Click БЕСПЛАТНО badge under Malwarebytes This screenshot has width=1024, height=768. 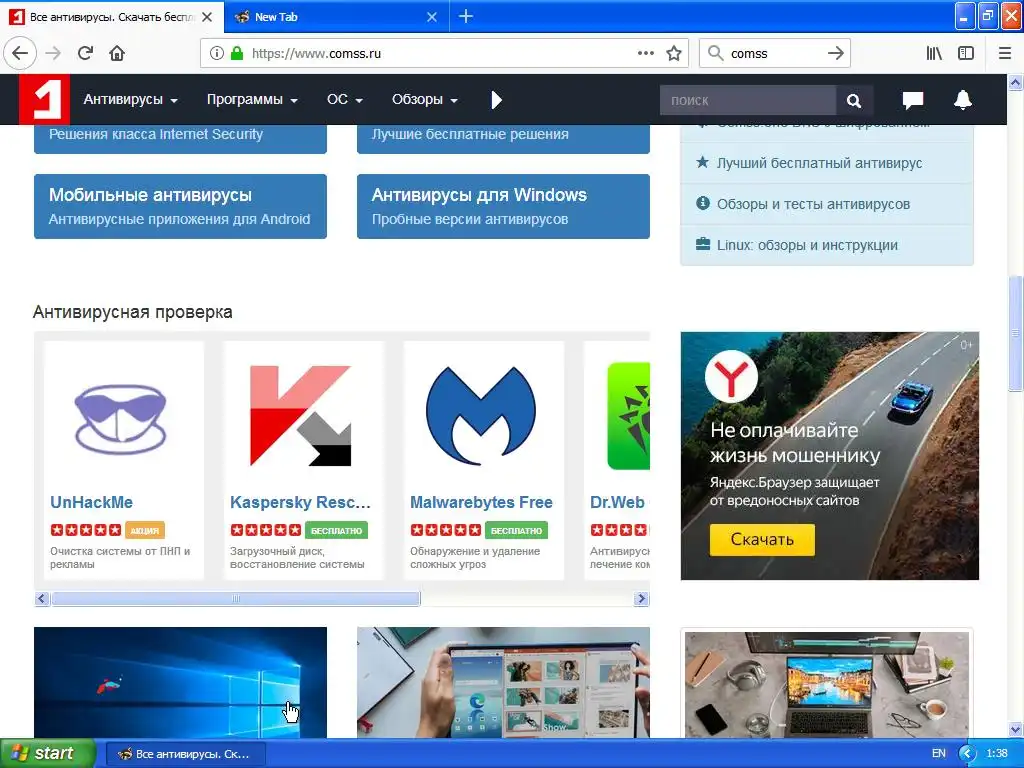pos(516,530)
